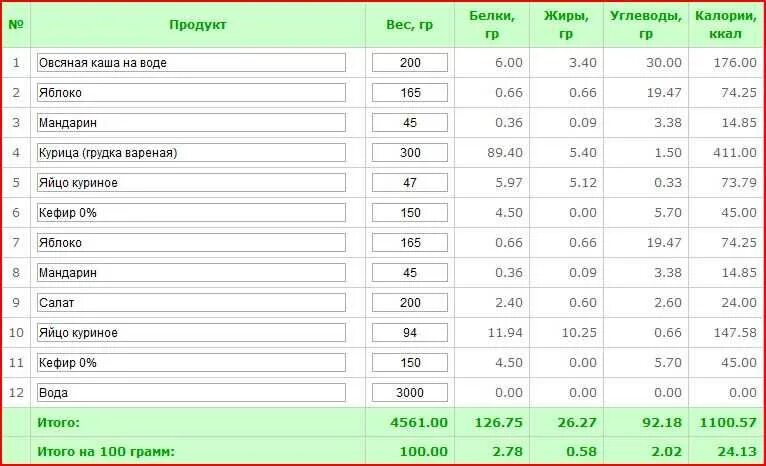This screenshot has height=466, width=766.
Task: Click the weight field in row 11
Action: pyautogui.click(x=410, y=363)
